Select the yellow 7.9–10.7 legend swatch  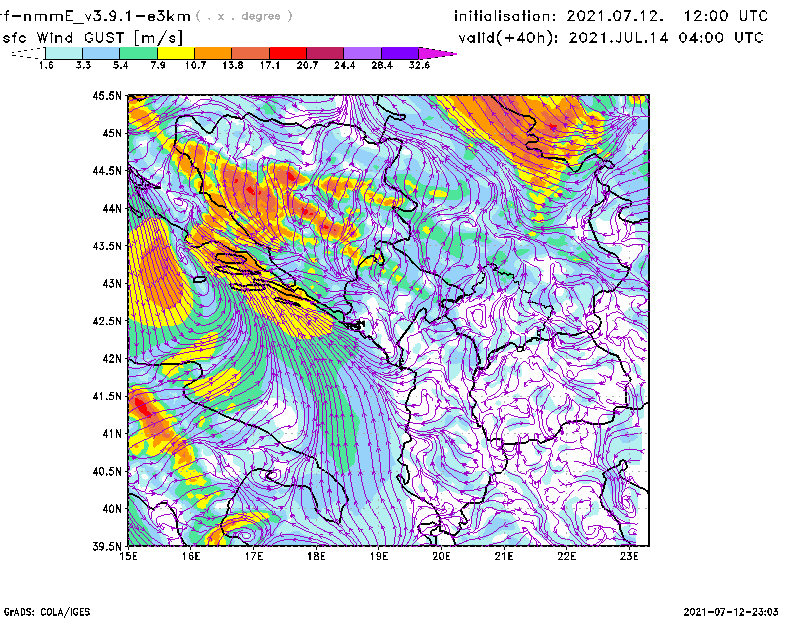pos(176,53)
